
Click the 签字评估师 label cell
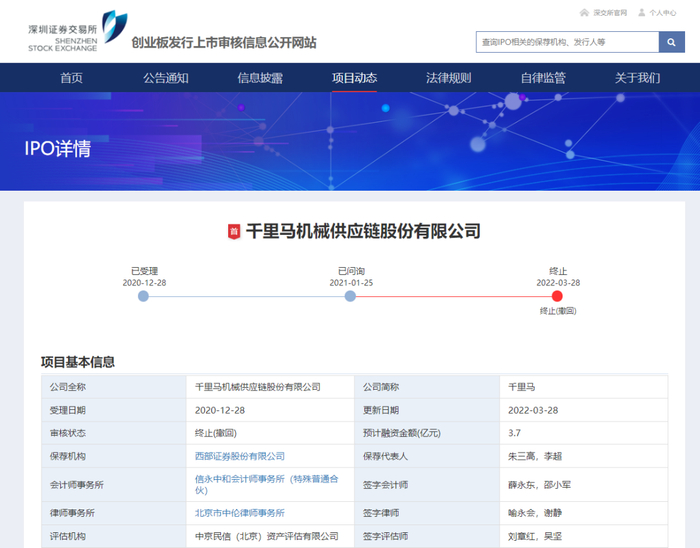pos(427,536)
